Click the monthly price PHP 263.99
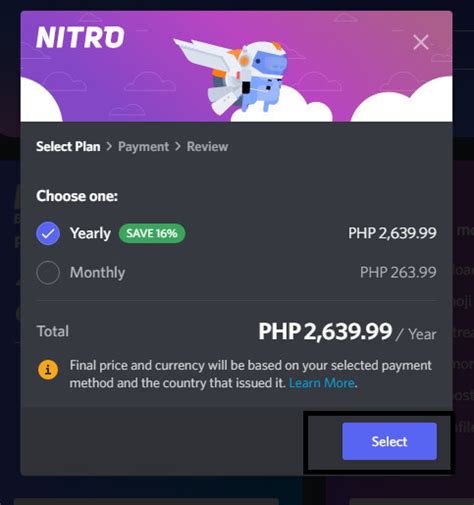474x505 pixels. [398, 272]
